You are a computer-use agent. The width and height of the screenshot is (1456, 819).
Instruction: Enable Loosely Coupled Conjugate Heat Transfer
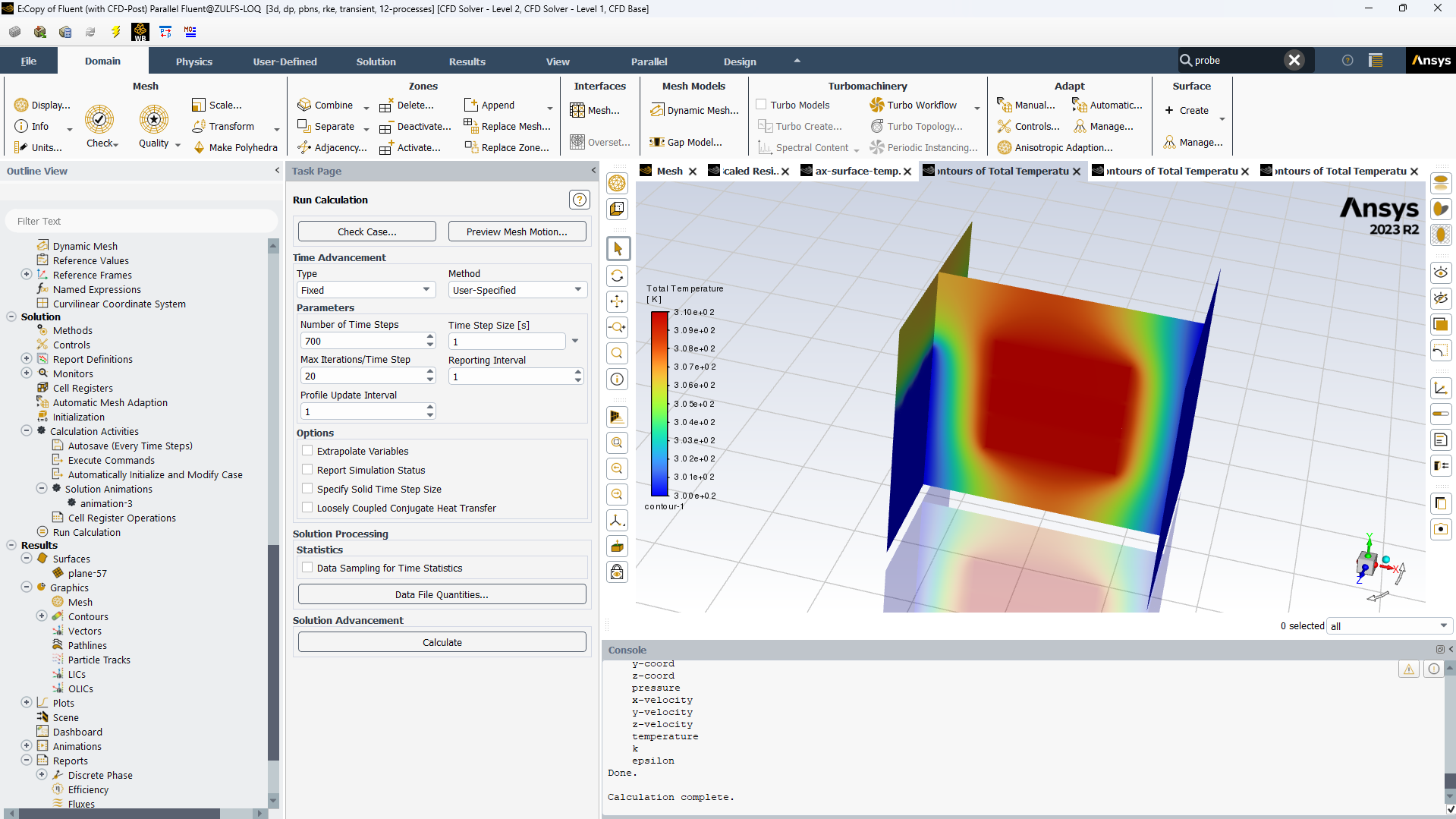pyautogui.click(x=307, y=508)
